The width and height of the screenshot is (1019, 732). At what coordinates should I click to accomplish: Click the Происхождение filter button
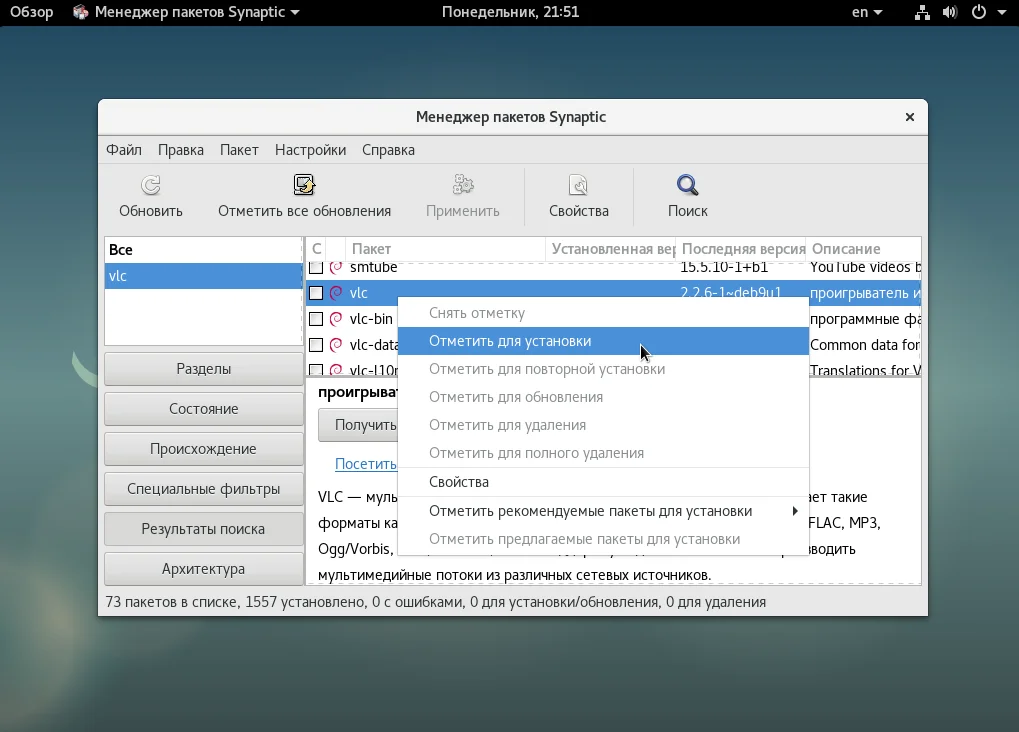click(x=203, y=449)
